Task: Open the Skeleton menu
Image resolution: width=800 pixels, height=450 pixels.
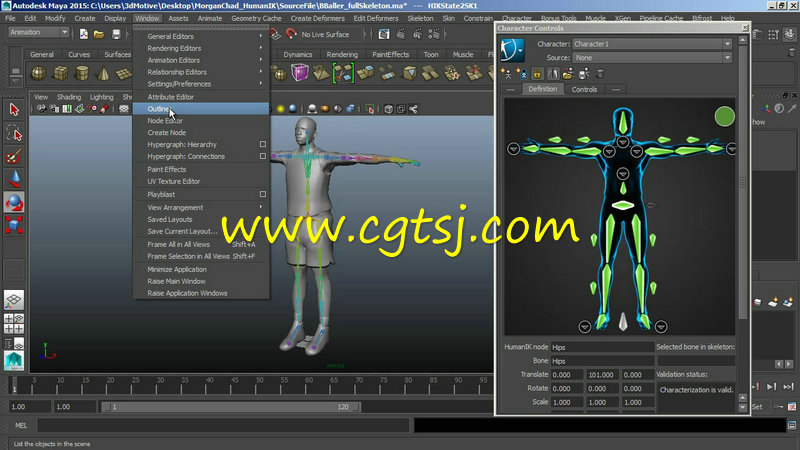Action: tap(420, 18)
